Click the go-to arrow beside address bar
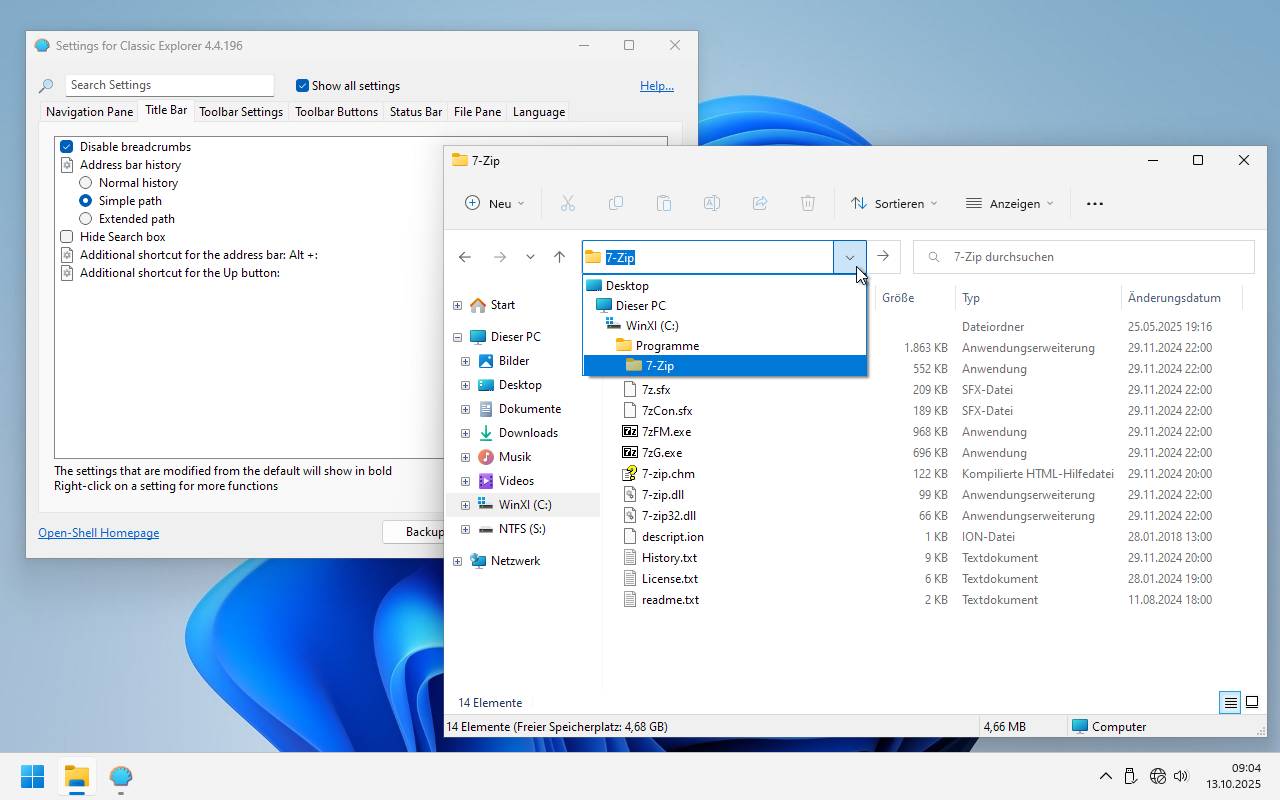The width and height of the screenshot is (1280, 800). click(883, 257)
